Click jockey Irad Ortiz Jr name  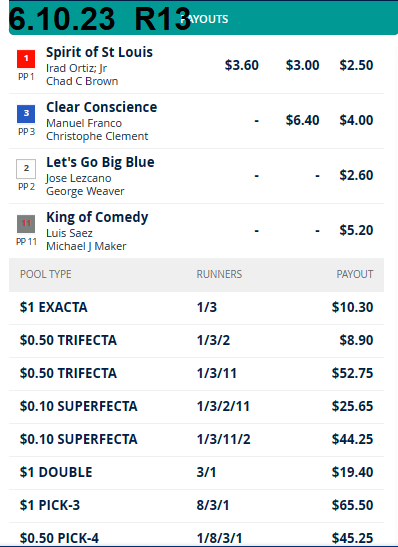(x=76, y=68)
